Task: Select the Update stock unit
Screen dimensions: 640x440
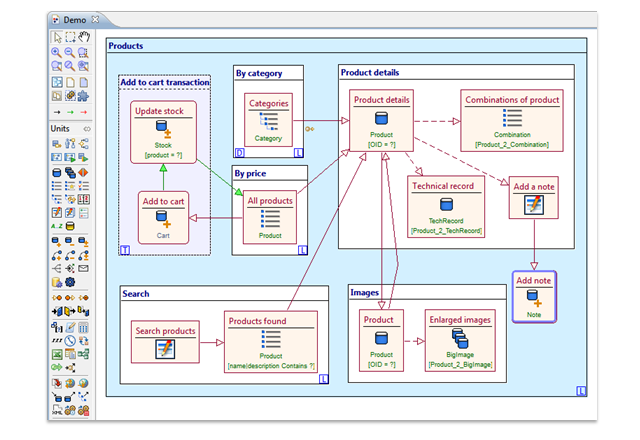Action: point(163,132)
